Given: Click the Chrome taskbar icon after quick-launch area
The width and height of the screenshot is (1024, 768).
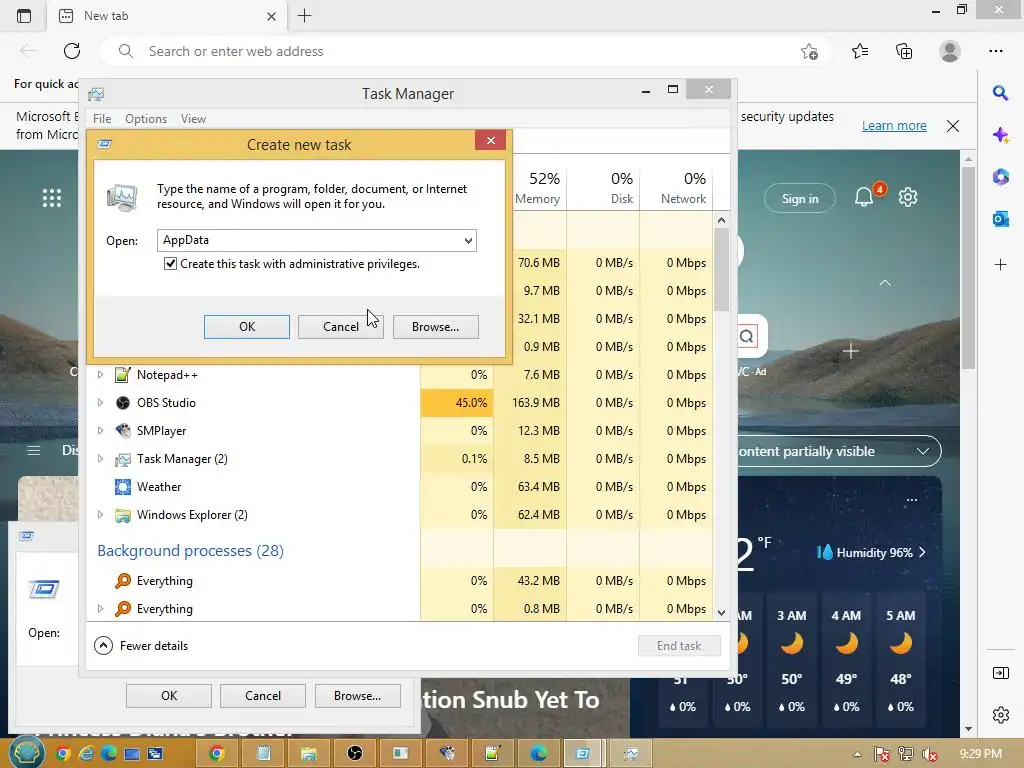Looking at the screenshot, I should click(216, 754).
